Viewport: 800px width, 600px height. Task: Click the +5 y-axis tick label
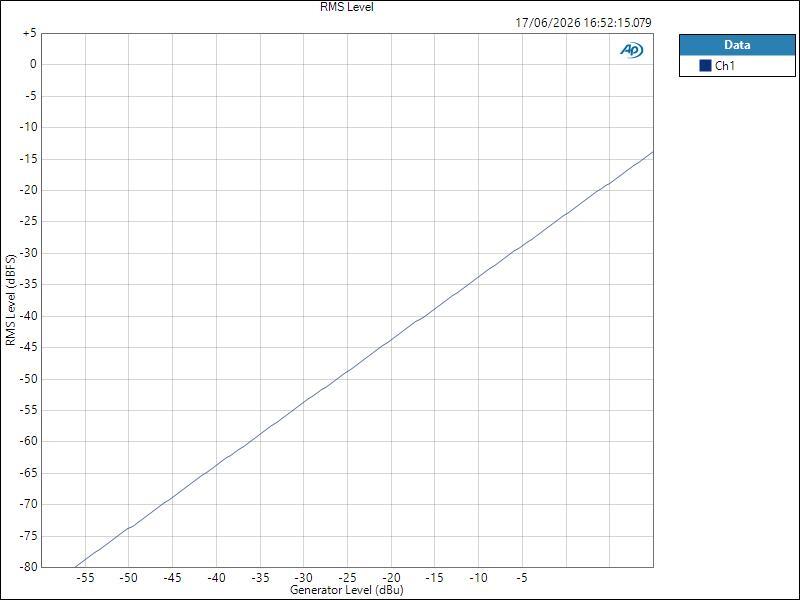click(x=29, y=33)
